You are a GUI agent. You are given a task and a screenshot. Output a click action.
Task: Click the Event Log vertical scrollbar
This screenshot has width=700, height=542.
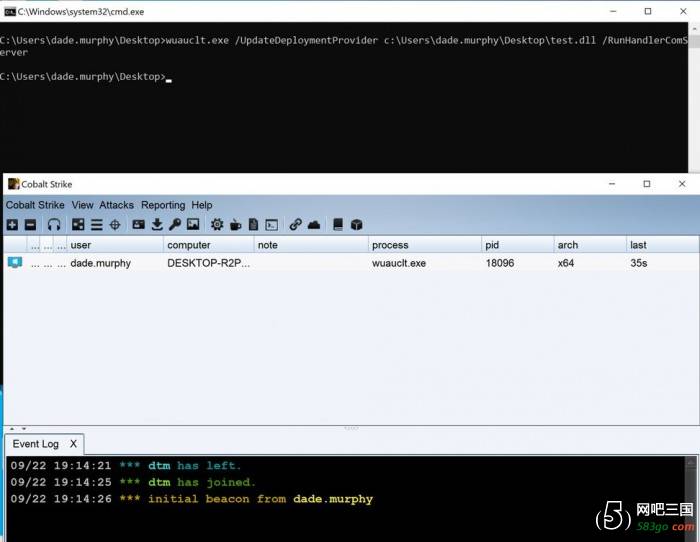(692, 499)
